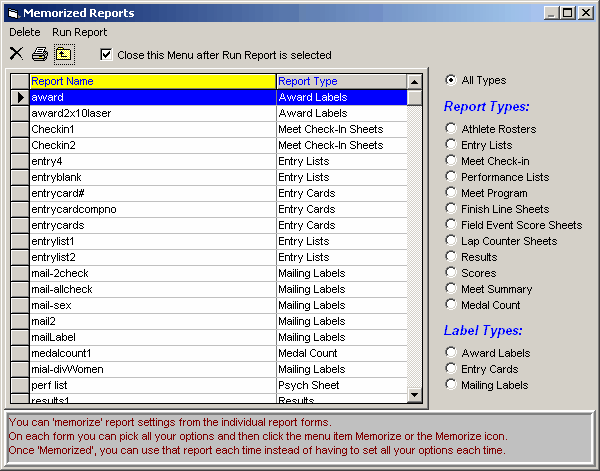The image size is (600, 471).
Task: Select the 'entrylist1' report name
Action: coord(153,241)
